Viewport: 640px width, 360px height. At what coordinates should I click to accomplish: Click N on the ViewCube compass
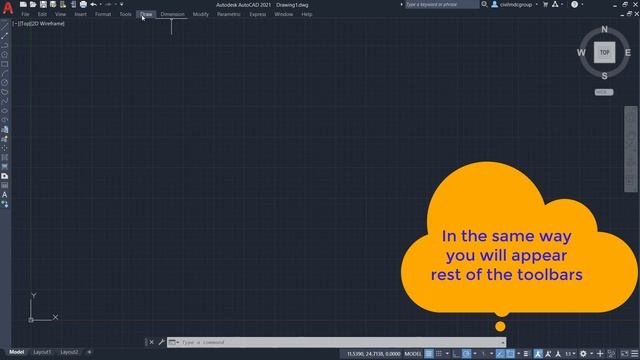604,29
